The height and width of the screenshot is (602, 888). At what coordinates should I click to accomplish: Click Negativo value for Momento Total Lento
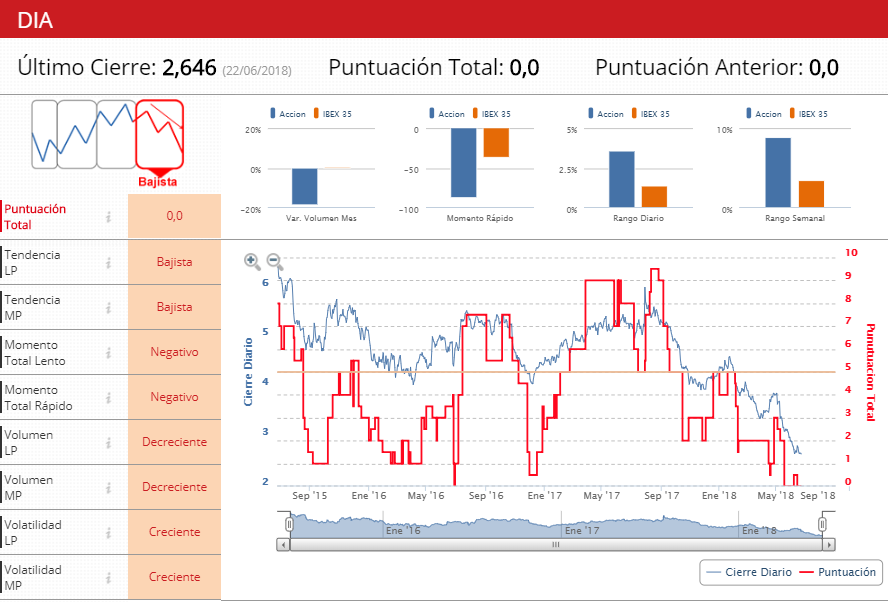(174, 352)
